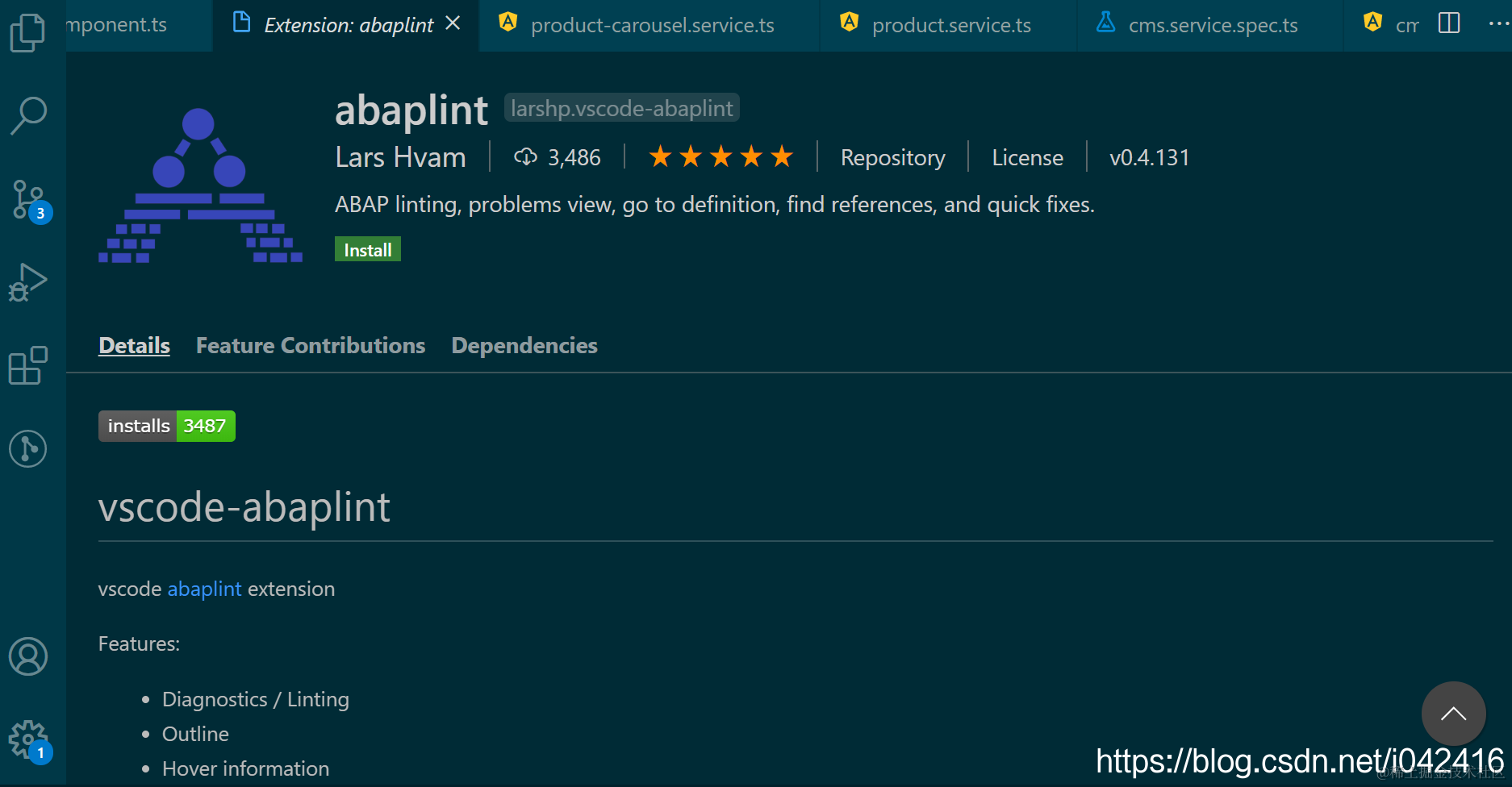The height and width of the screenshot is (787, 1512).
Task: Click the download count 3,486
Action: click(558, 157)
